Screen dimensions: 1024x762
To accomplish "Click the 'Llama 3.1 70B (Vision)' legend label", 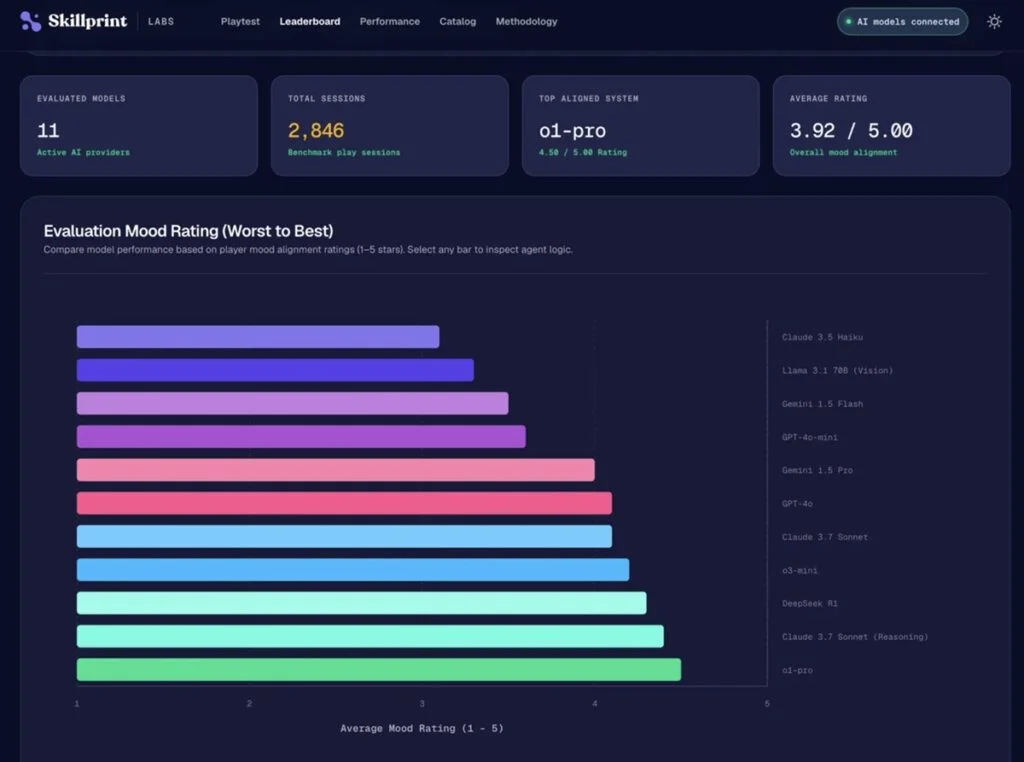I will click(837, 371).
